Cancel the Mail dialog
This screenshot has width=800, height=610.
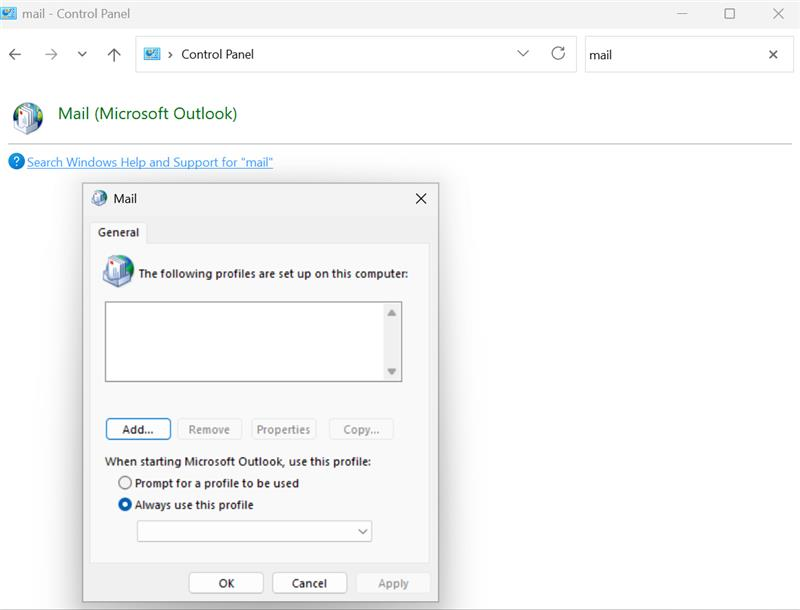pos(309,583)
